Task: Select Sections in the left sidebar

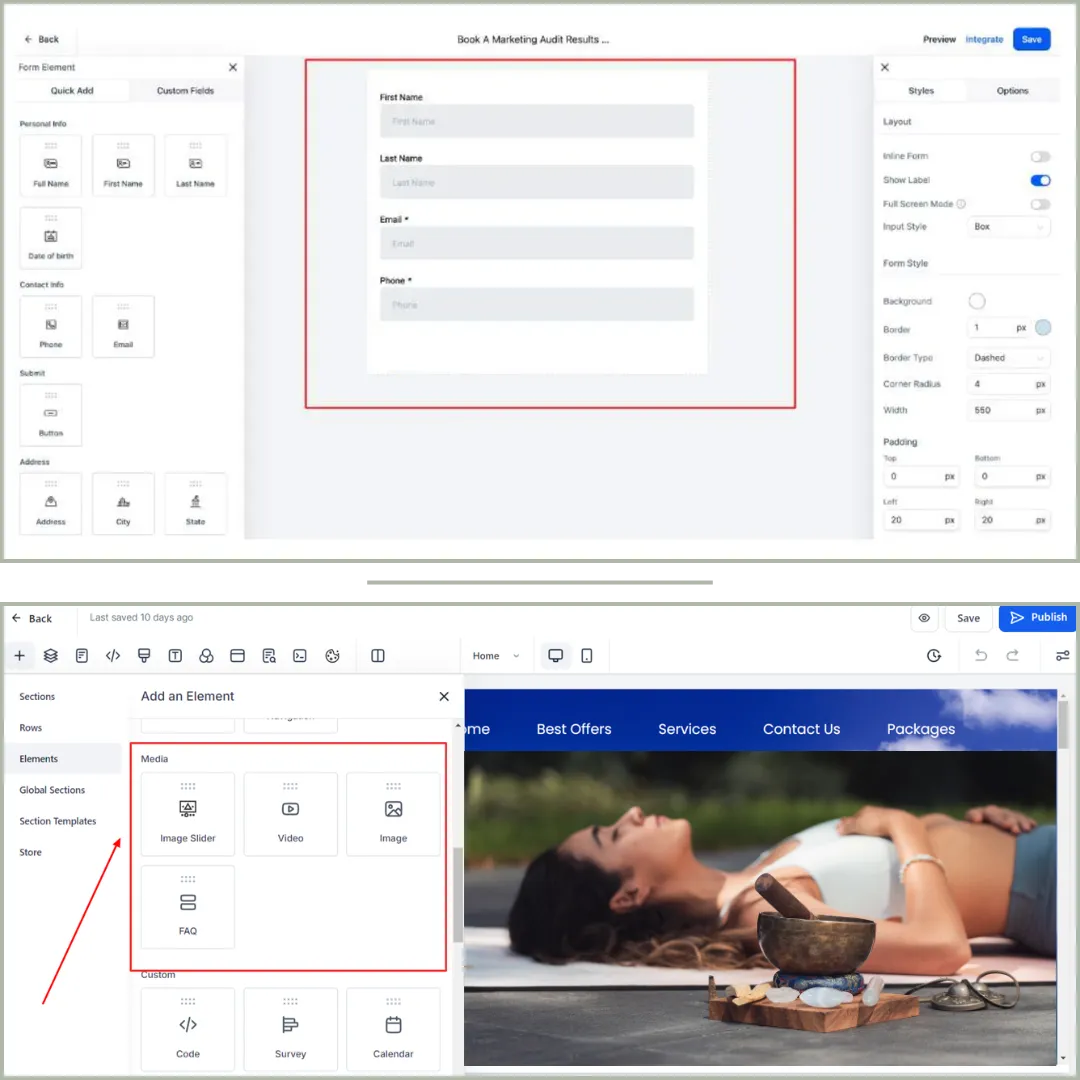Action: click(37, 696)
